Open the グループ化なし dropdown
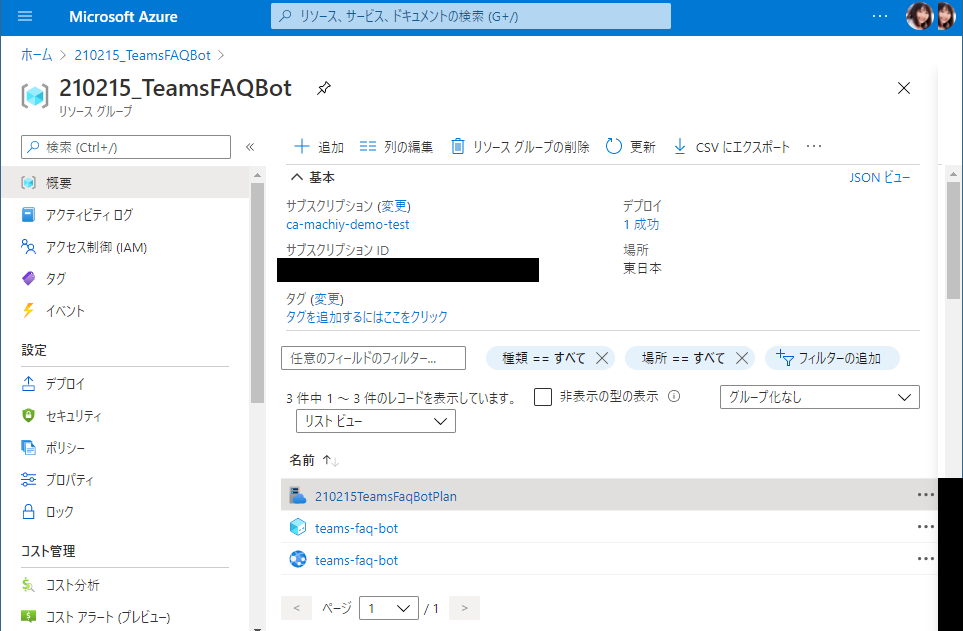The height and width of the screenshot is (631, 963). pyautogui.click(x=820, y=397)
